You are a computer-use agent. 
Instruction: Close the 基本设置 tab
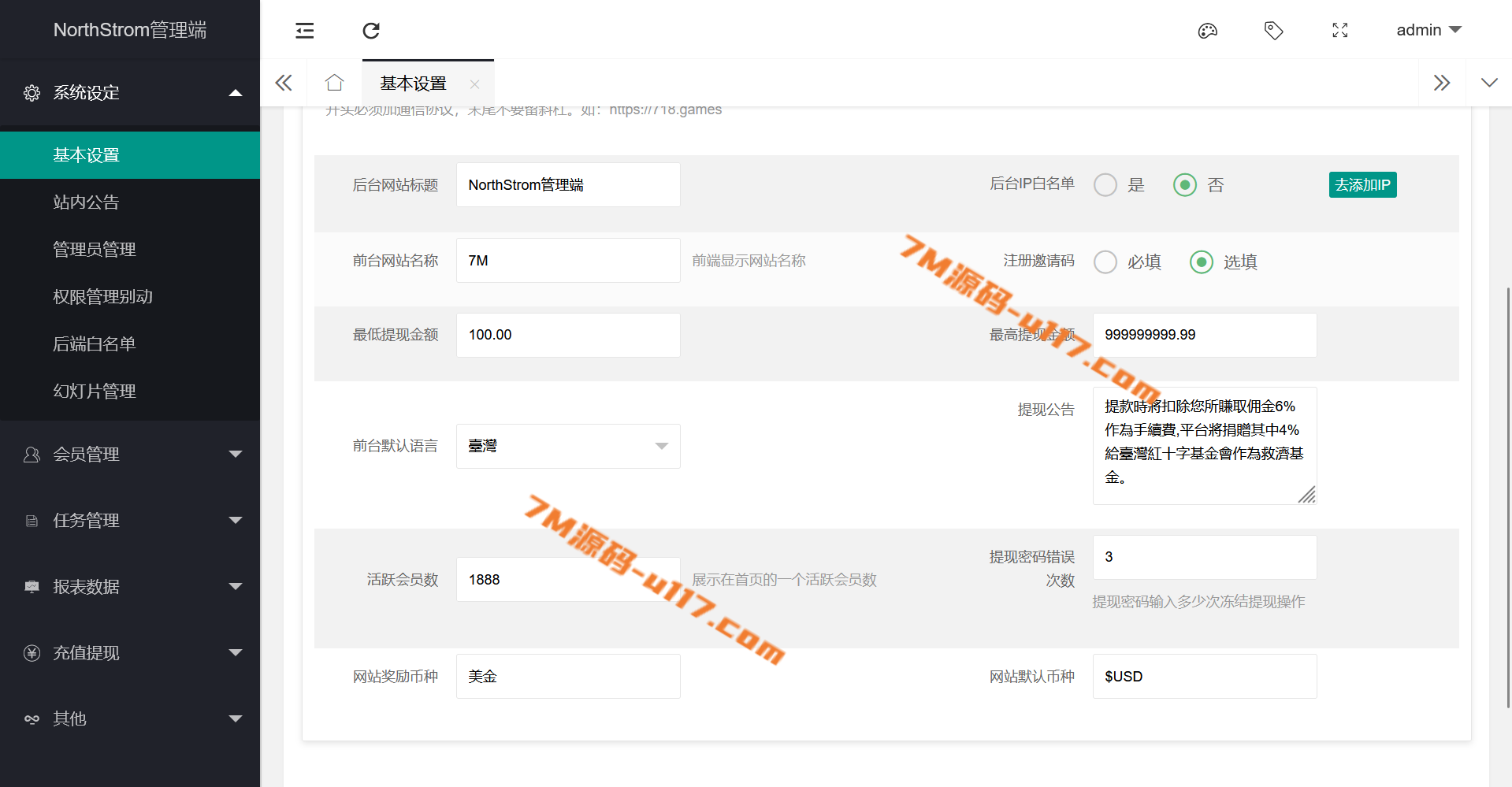tap(474, 84)
